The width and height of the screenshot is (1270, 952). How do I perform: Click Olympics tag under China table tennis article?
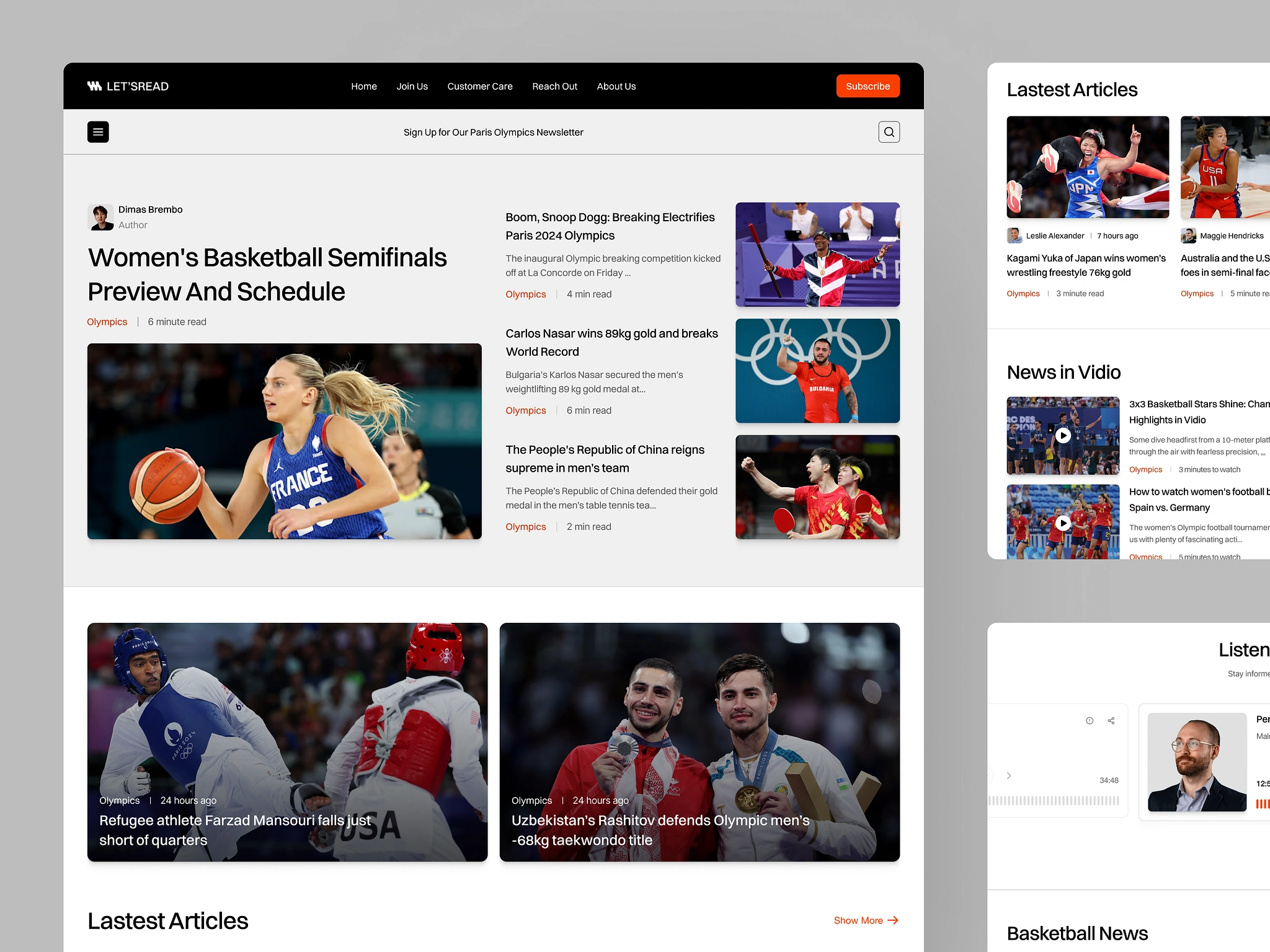point(526,527)
